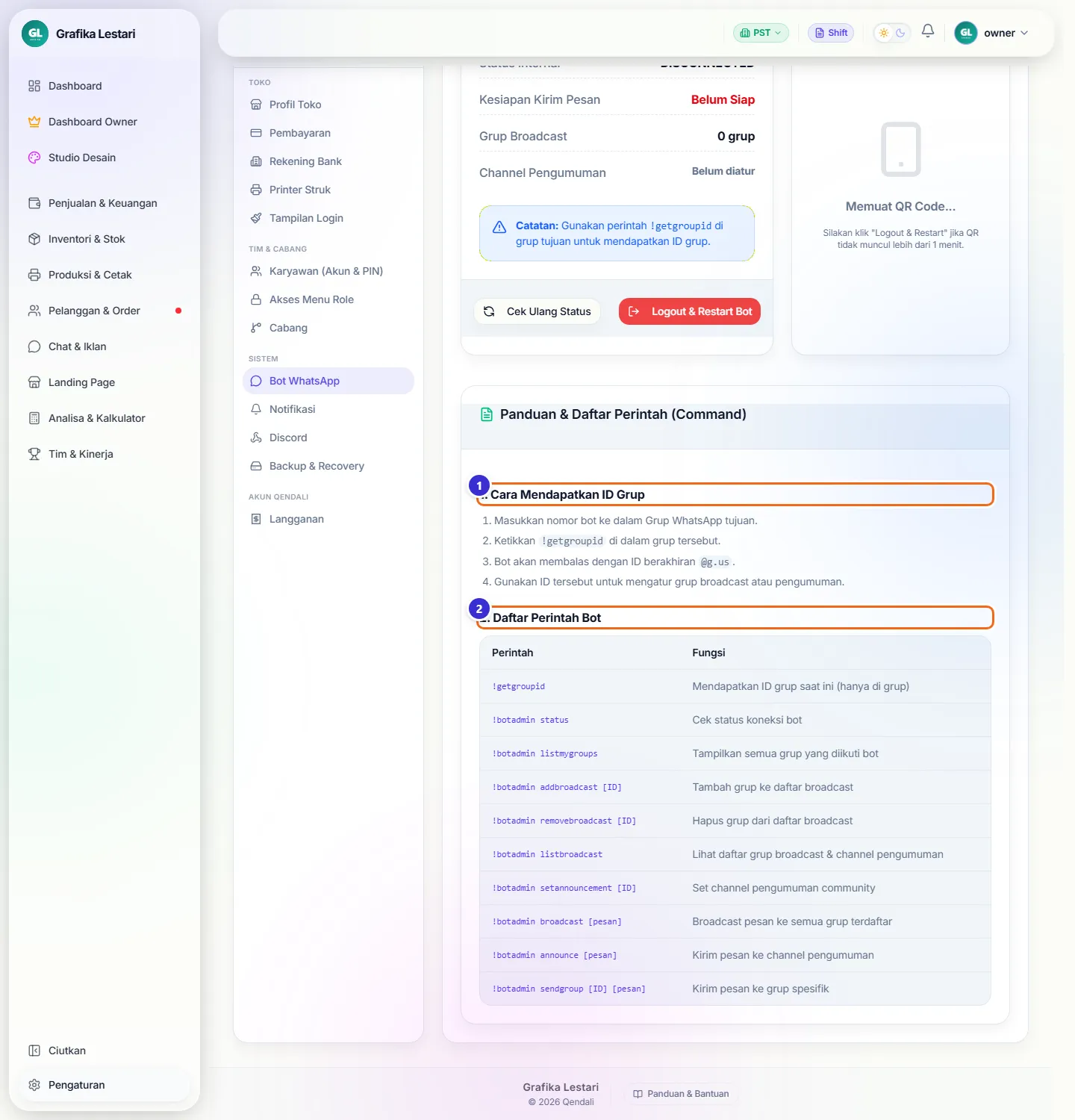This screenshot has width=1075, height=1120.
Task: Click Logout & Restart Bot button
Action: [690, 311]
